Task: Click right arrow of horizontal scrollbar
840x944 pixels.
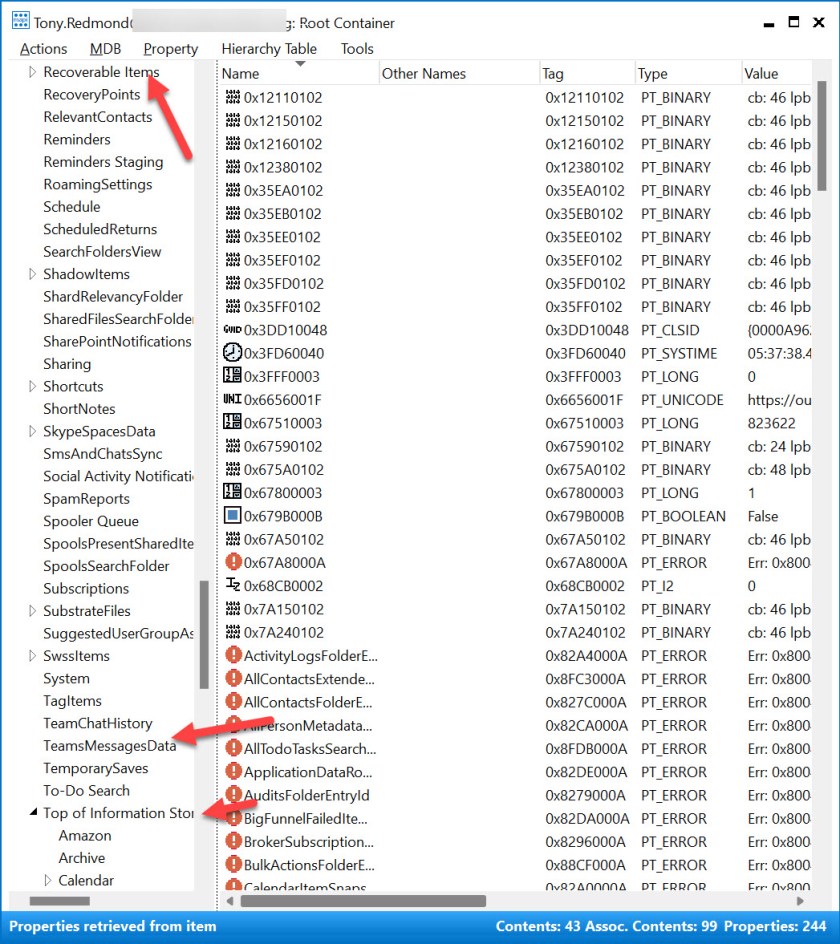Action: point(800,901)
